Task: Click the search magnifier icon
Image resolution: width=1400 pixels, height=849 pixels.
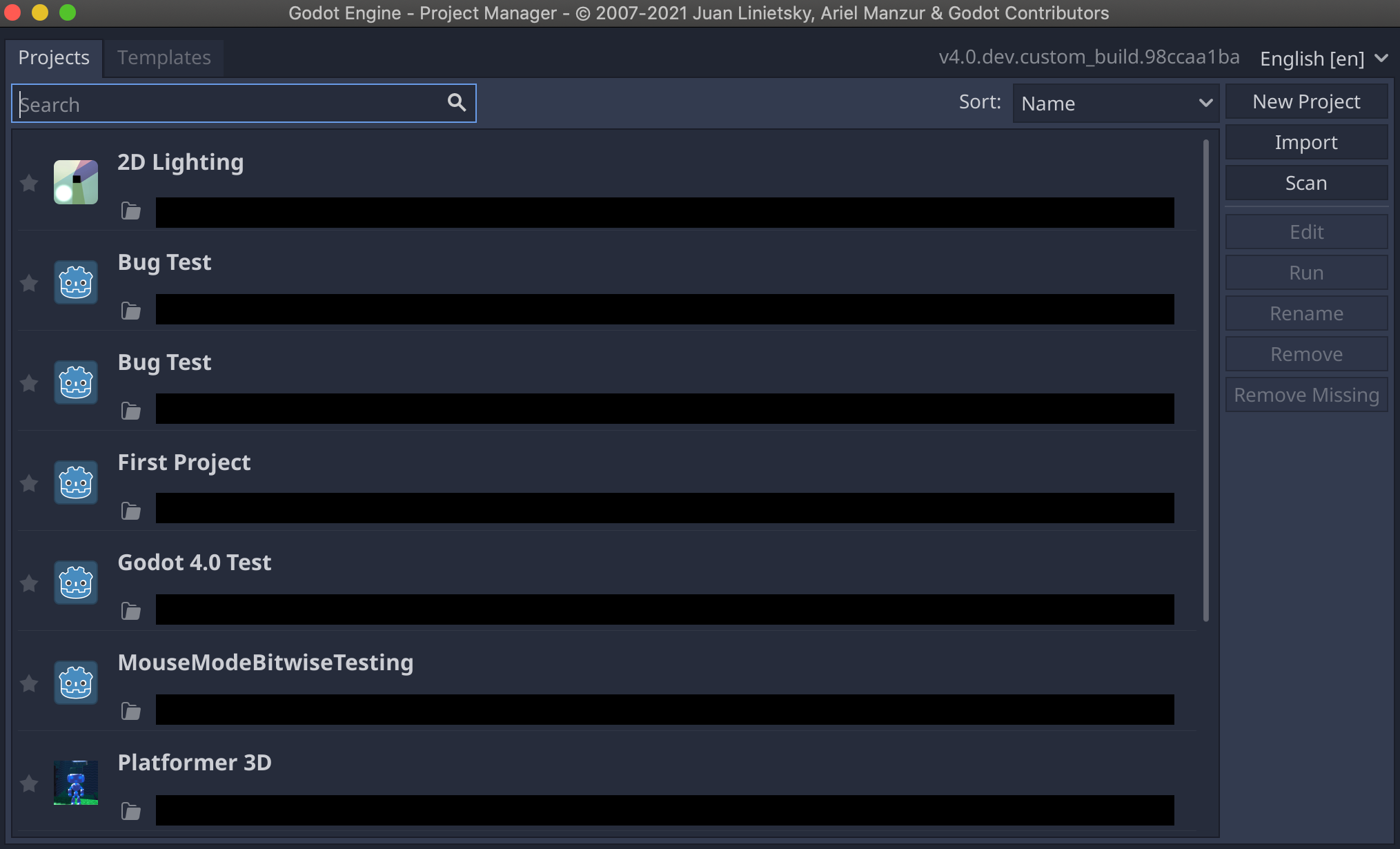Action: (x=457, y=103)
